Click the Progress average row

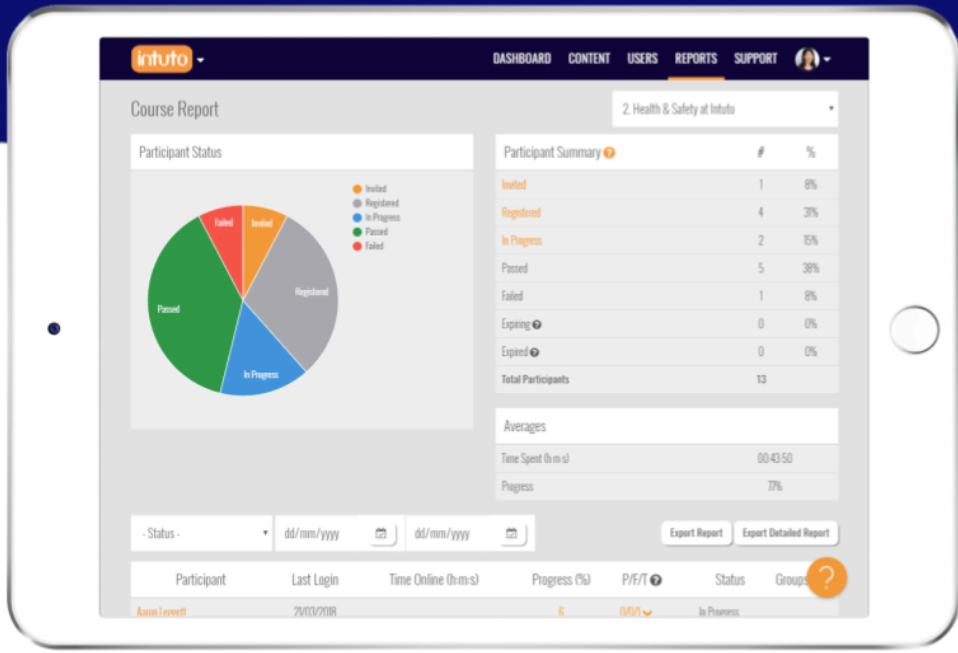click(x=667, y=487)
